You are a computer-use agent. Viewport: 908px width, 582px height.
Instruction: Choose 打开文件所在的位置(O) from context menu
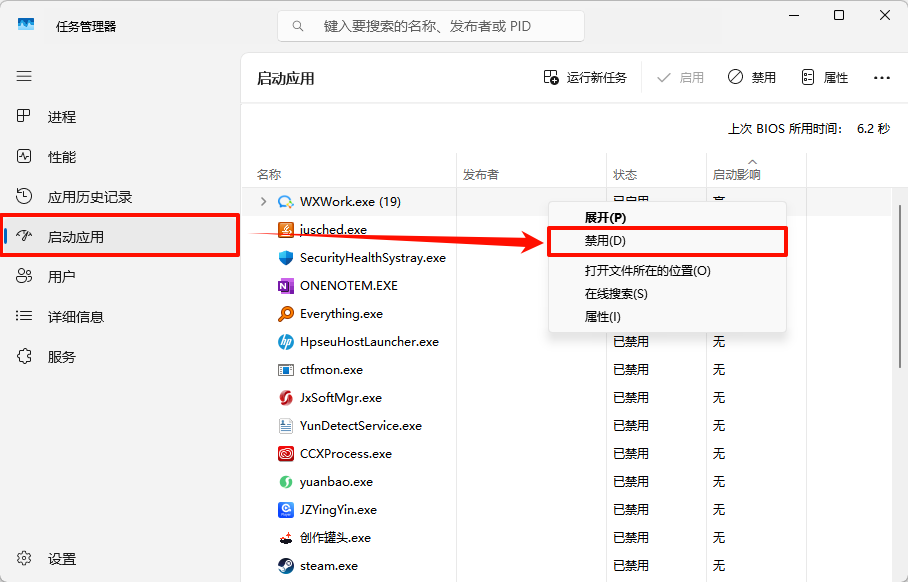[647, 270]
